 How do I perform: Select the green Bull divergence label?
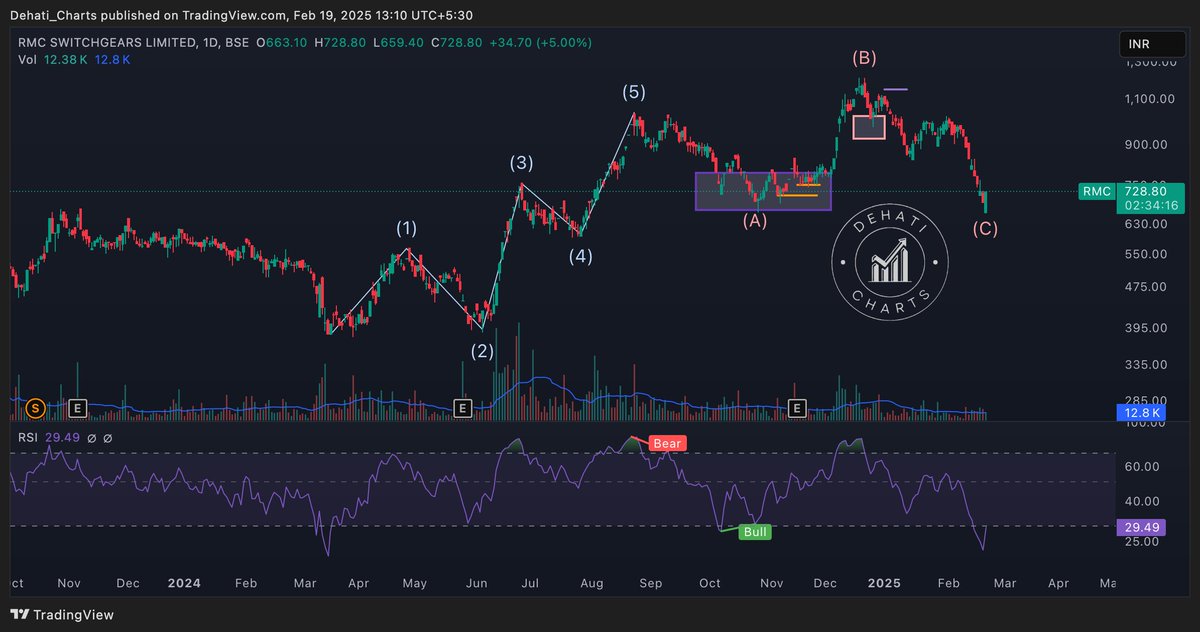tap(755, 532)
